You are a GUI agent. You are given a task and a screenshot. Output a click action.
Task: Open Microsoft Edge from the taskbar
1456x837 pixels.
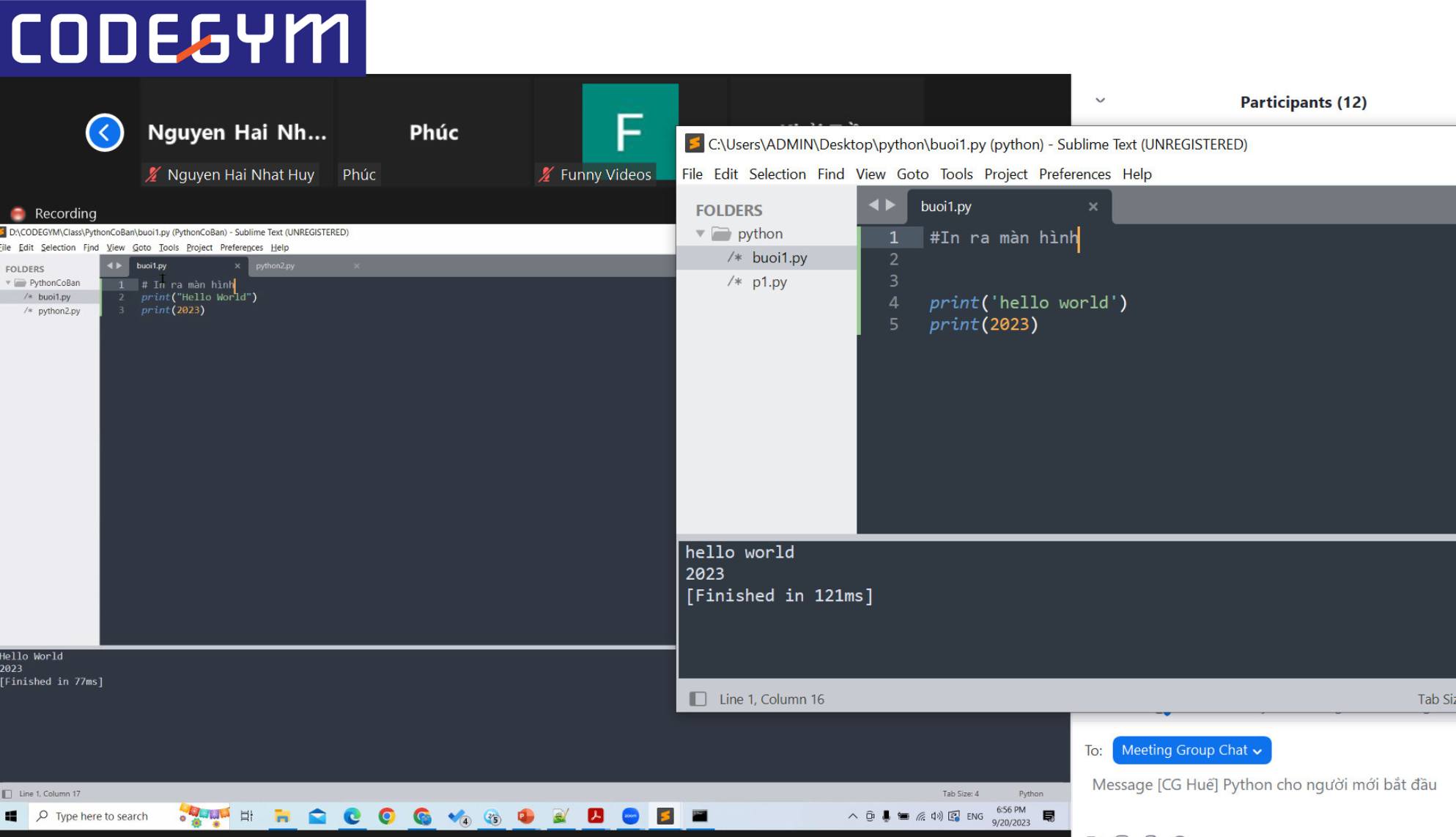click(352, 816)
